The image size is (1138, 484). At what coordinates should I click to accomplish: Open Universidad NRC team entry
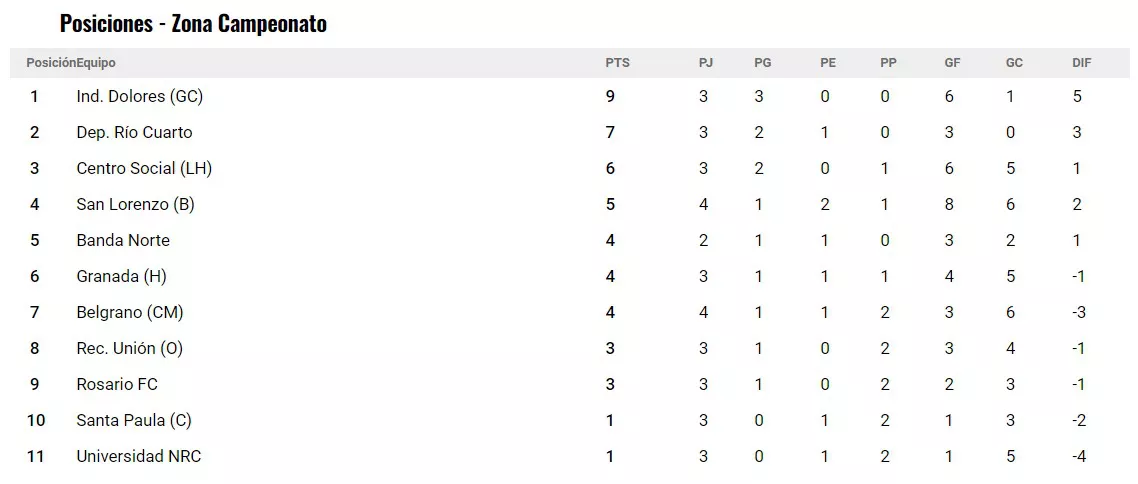coord(139,457)
